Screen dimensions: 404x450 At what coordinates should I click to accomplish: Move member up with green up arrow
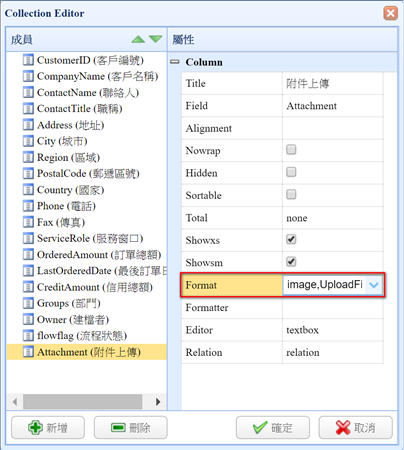[138, 40]
